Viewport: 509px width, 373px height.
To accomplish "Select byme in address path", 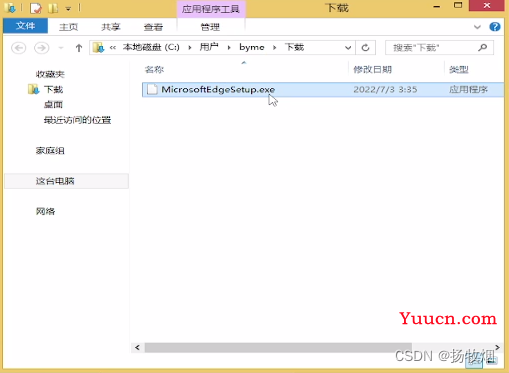I will [252, 47].
